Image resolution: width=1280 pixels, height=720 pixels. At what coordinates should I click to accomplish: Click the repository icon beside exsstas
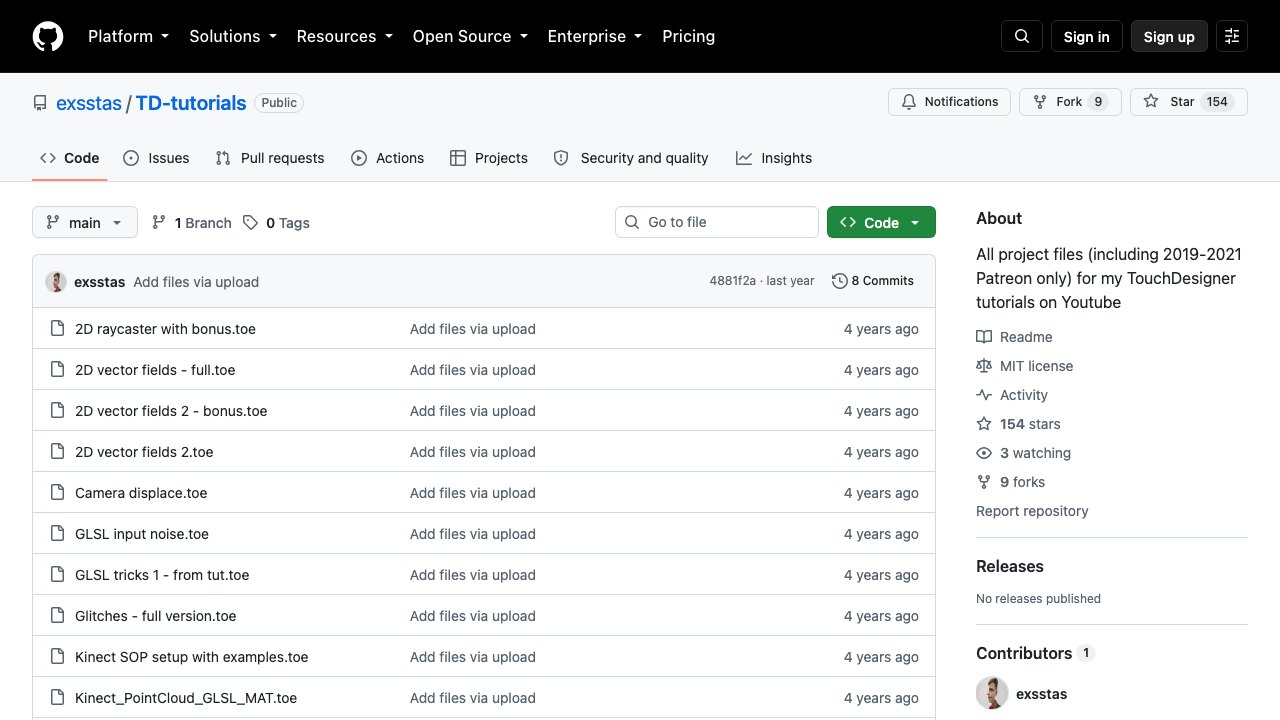click(x=40, y=103)
